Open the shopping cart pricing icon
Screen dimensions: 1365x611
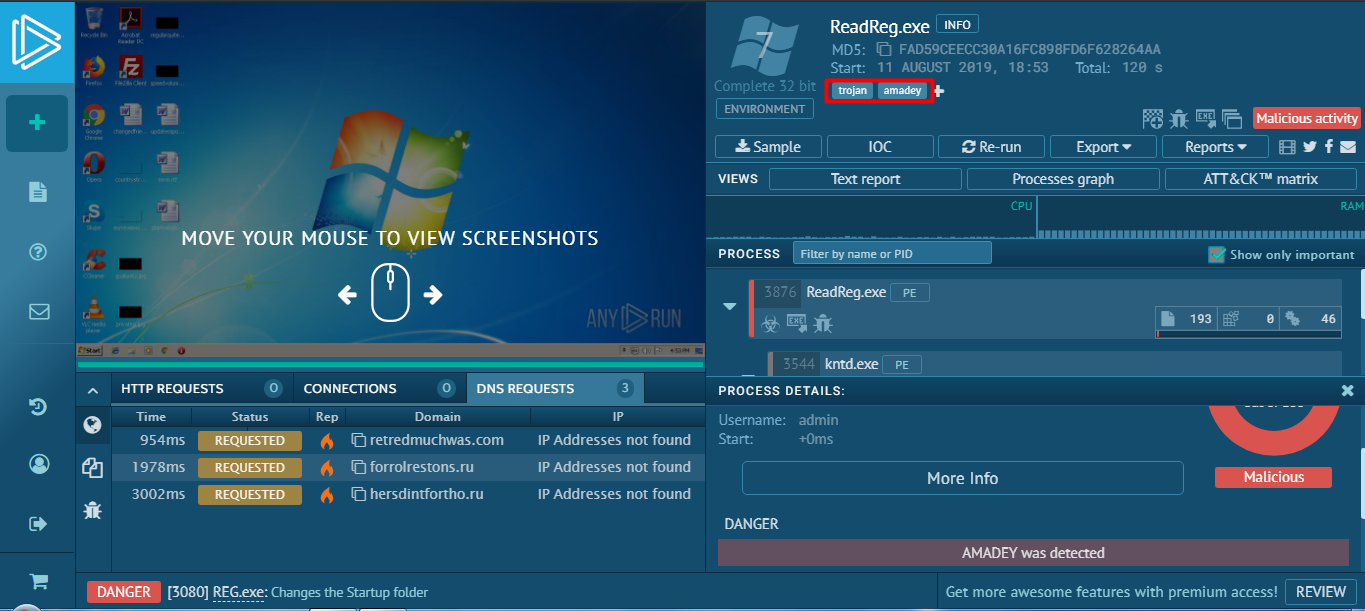(x=38, y=581)
